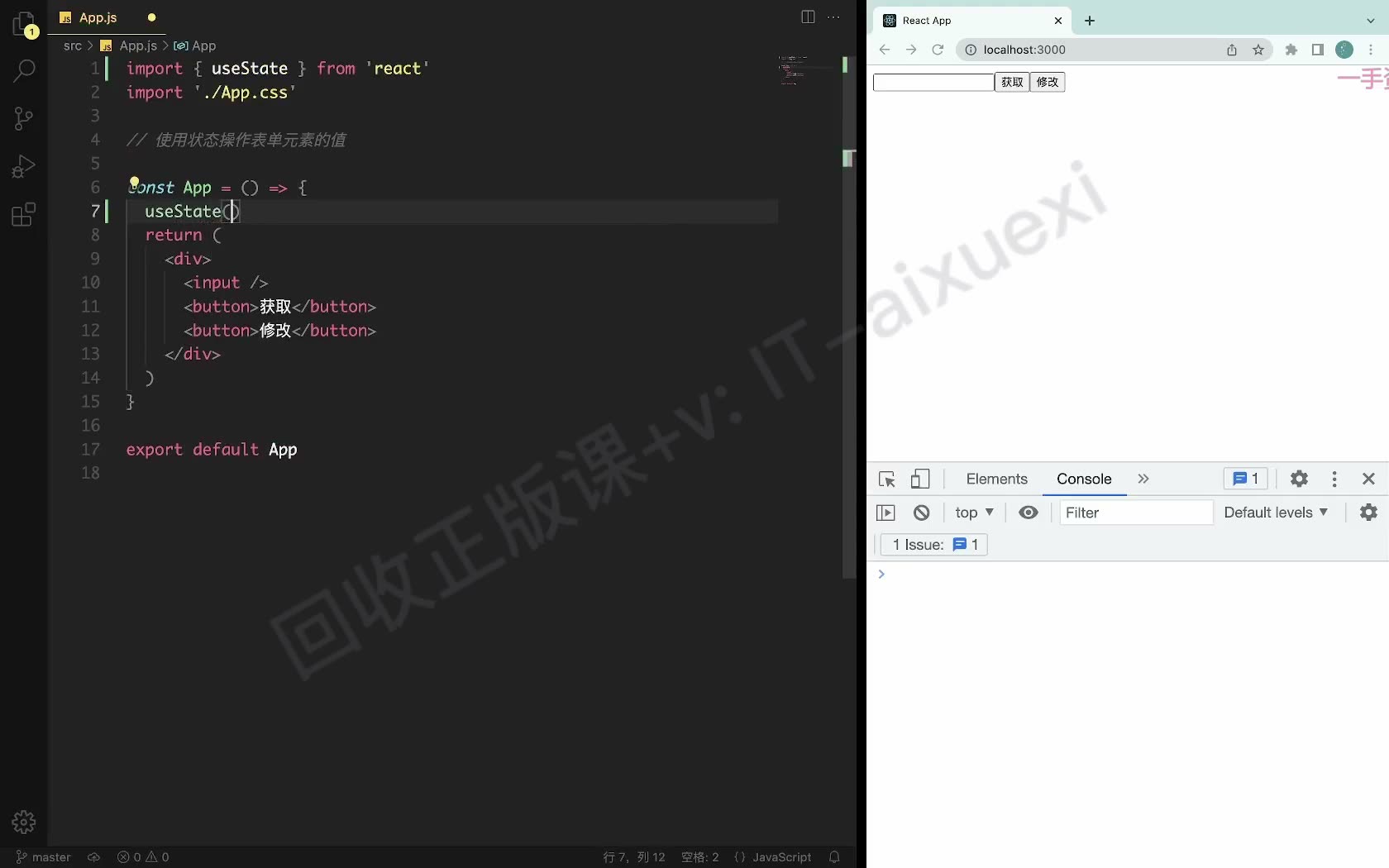The height and width of the screenshot is (868, 1389).
Task: Open the 1 Issue button
Action: pyautogui.click(x=935, y=545)
